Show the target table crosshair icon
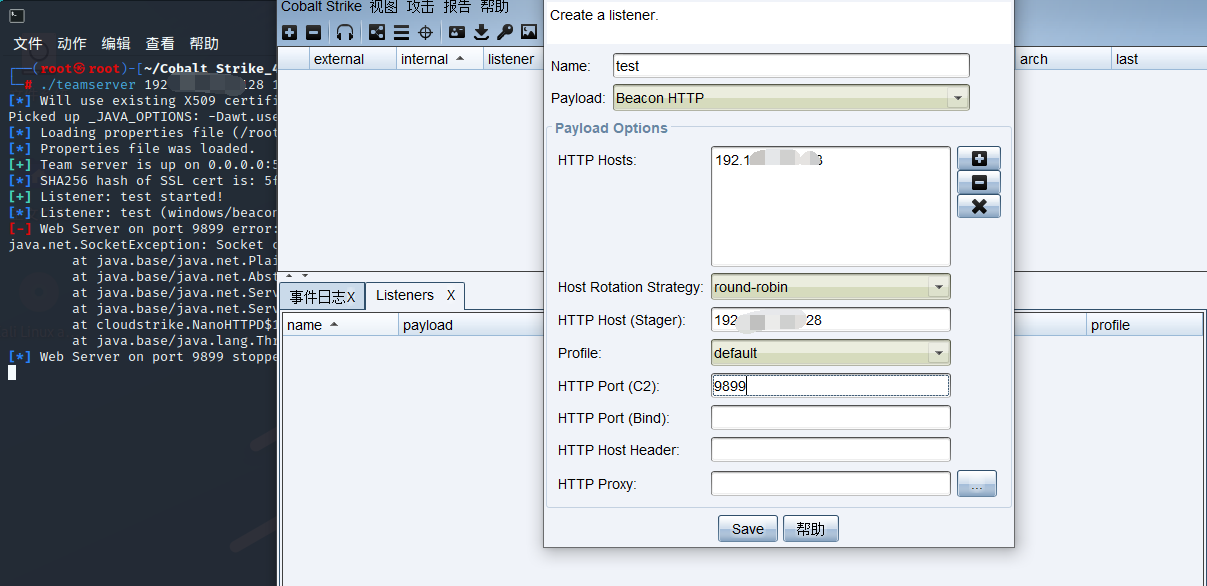This screenshot has height=586, width=1207. [x=425, y=32]
